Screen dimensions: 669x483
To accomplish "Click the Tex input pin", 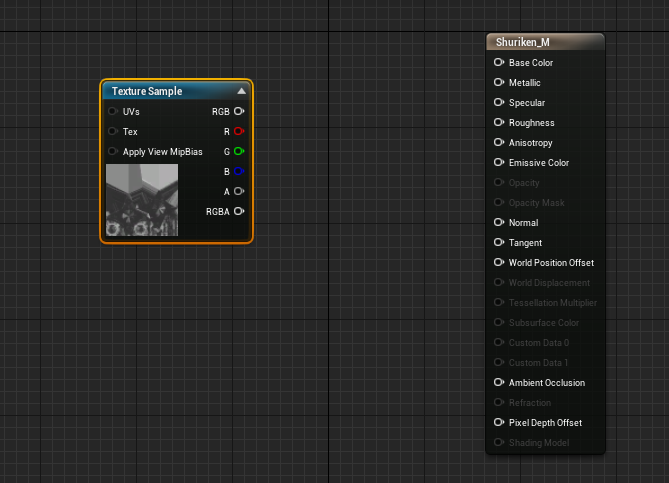I will pos(113,132).
